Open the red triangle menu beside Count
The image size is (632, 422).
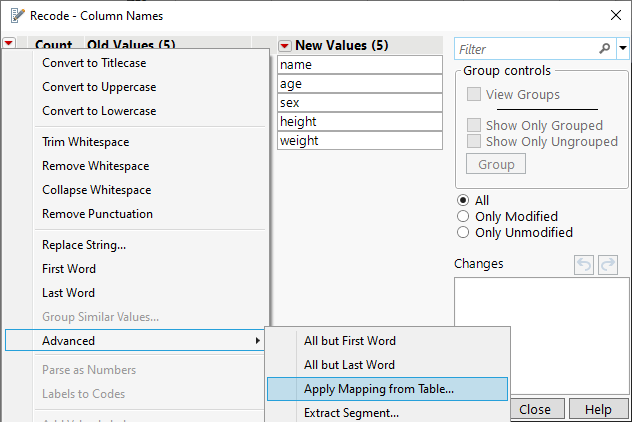point(10,44)
